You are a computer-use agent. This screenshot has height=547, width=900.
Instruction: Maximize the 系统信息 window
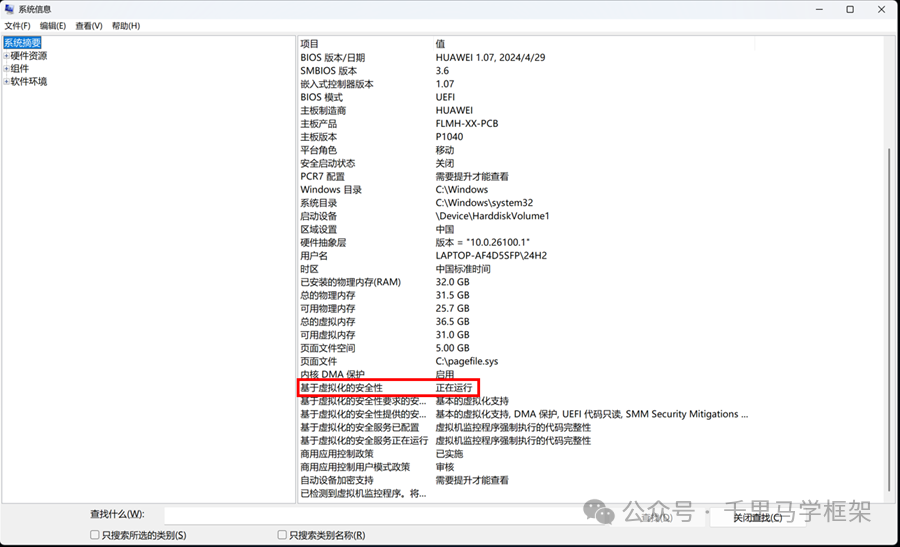tap(850, 9)
